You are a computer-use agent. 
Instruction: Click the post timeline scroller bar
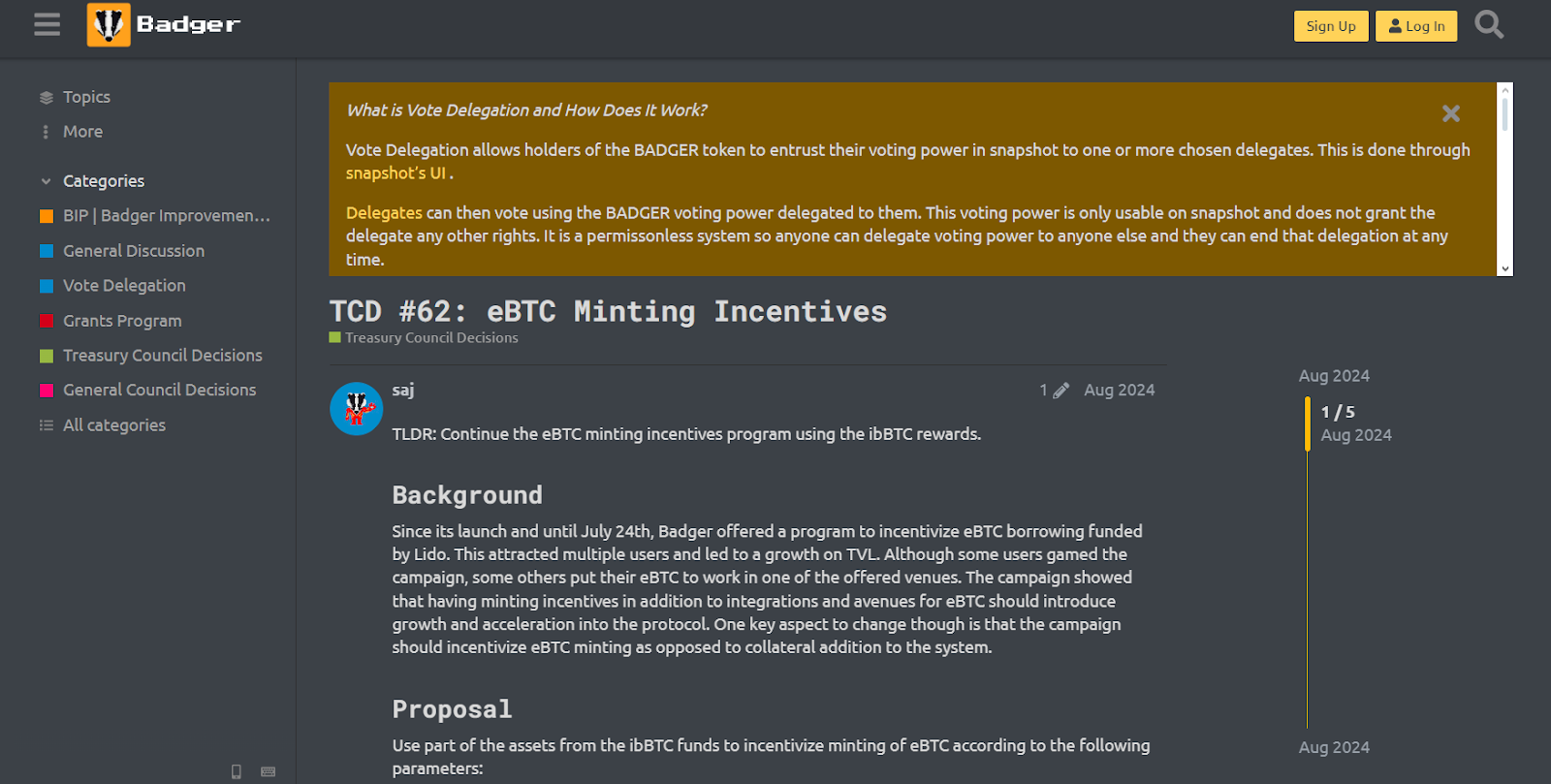[1308, 423]
